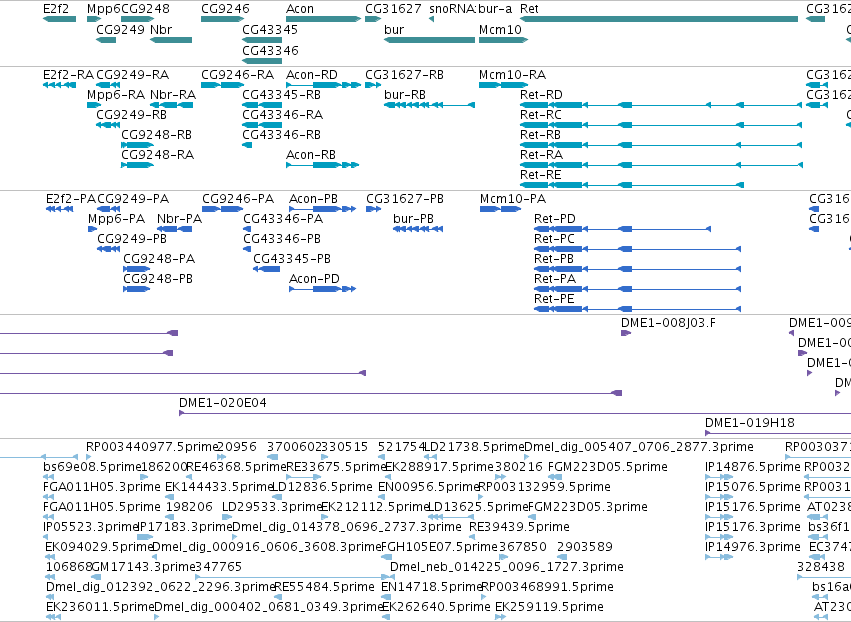
Task: Click the Acon gene glyph bar
Action: click(323, 19)
